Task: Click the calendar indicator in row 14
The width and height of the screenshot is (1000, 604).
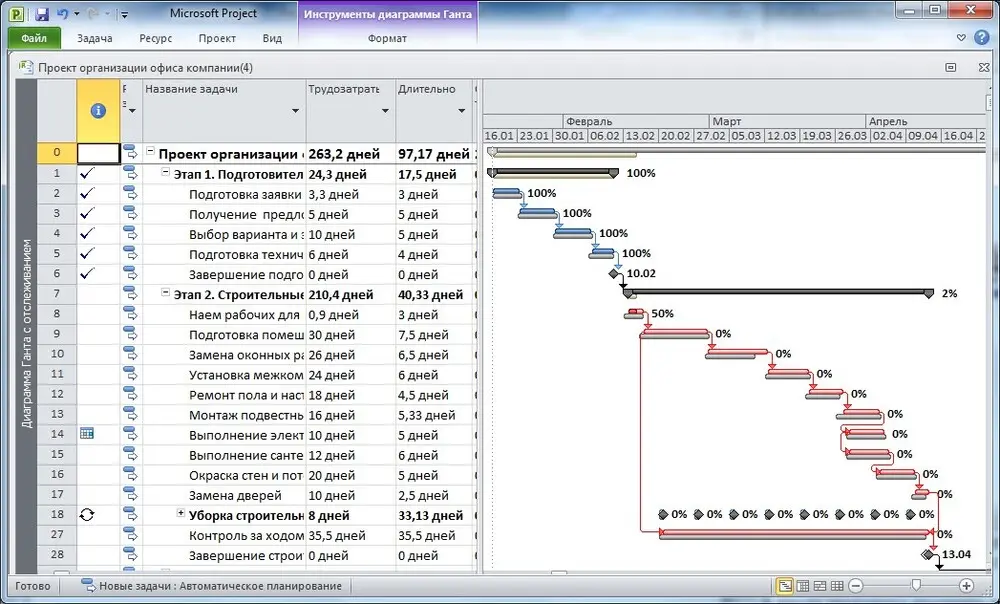Action: 87,434
